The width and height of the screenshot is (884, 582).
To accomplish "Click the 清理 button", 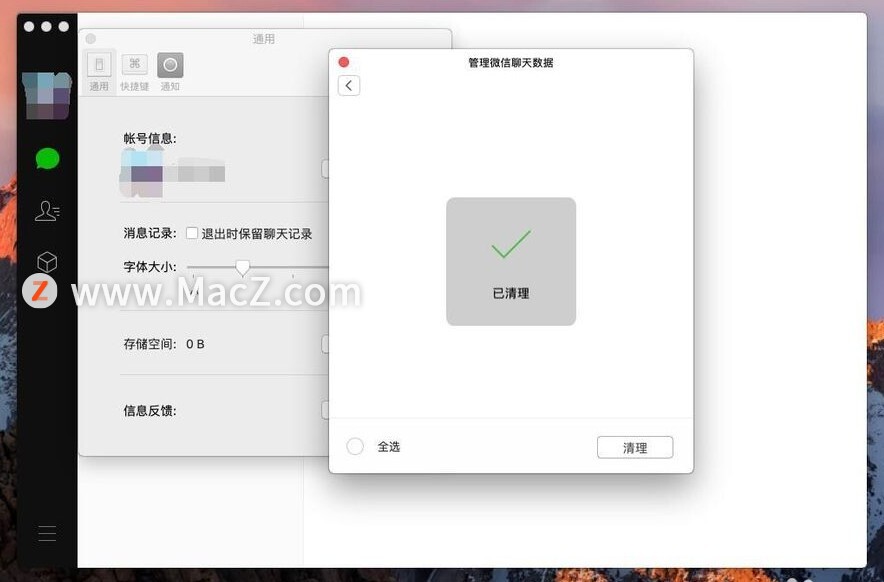I will (x=635, y=447).
